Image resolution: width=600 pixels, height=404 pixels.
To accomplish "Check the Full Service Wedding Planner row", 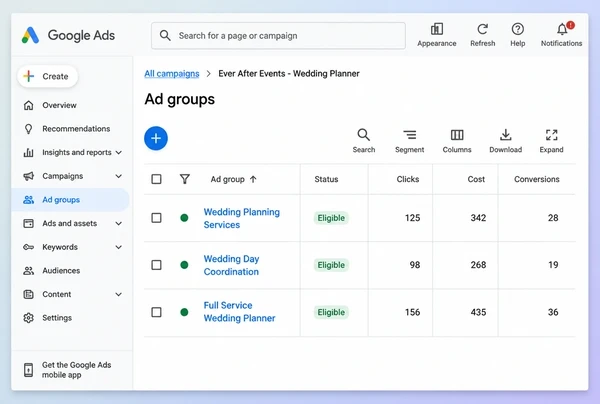I will (156, 312).
